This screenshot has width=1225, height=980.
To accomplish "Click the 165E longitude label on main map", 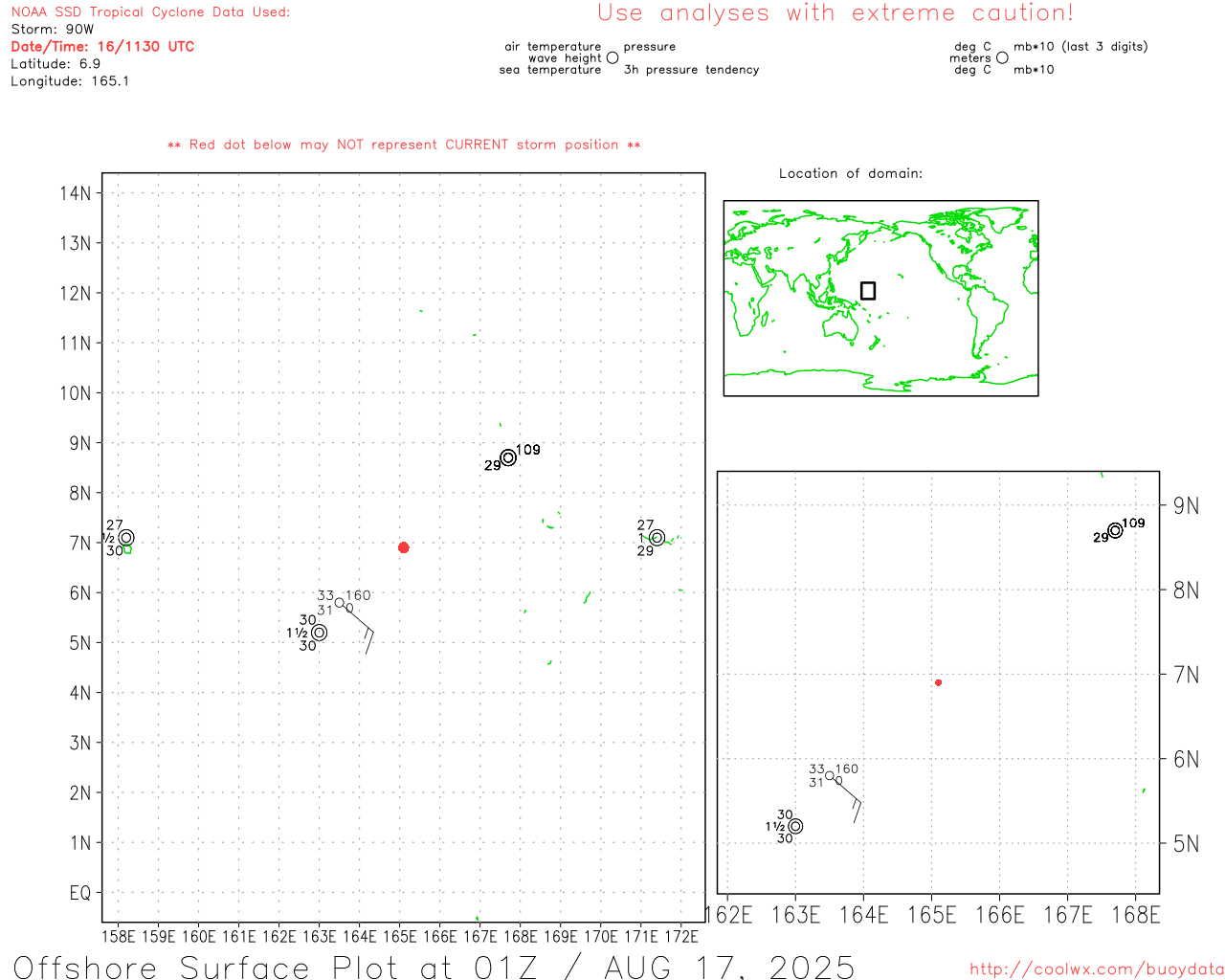I will 400,936.
